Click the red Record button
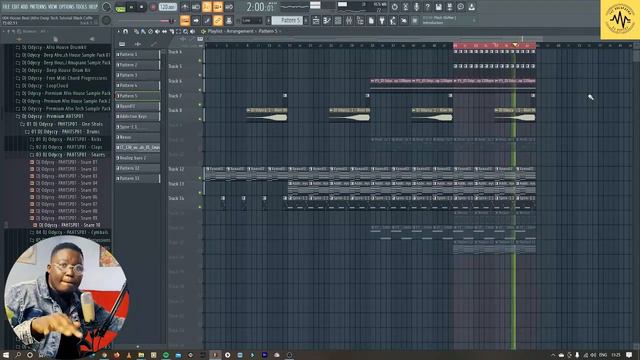 tap(153, 7)
